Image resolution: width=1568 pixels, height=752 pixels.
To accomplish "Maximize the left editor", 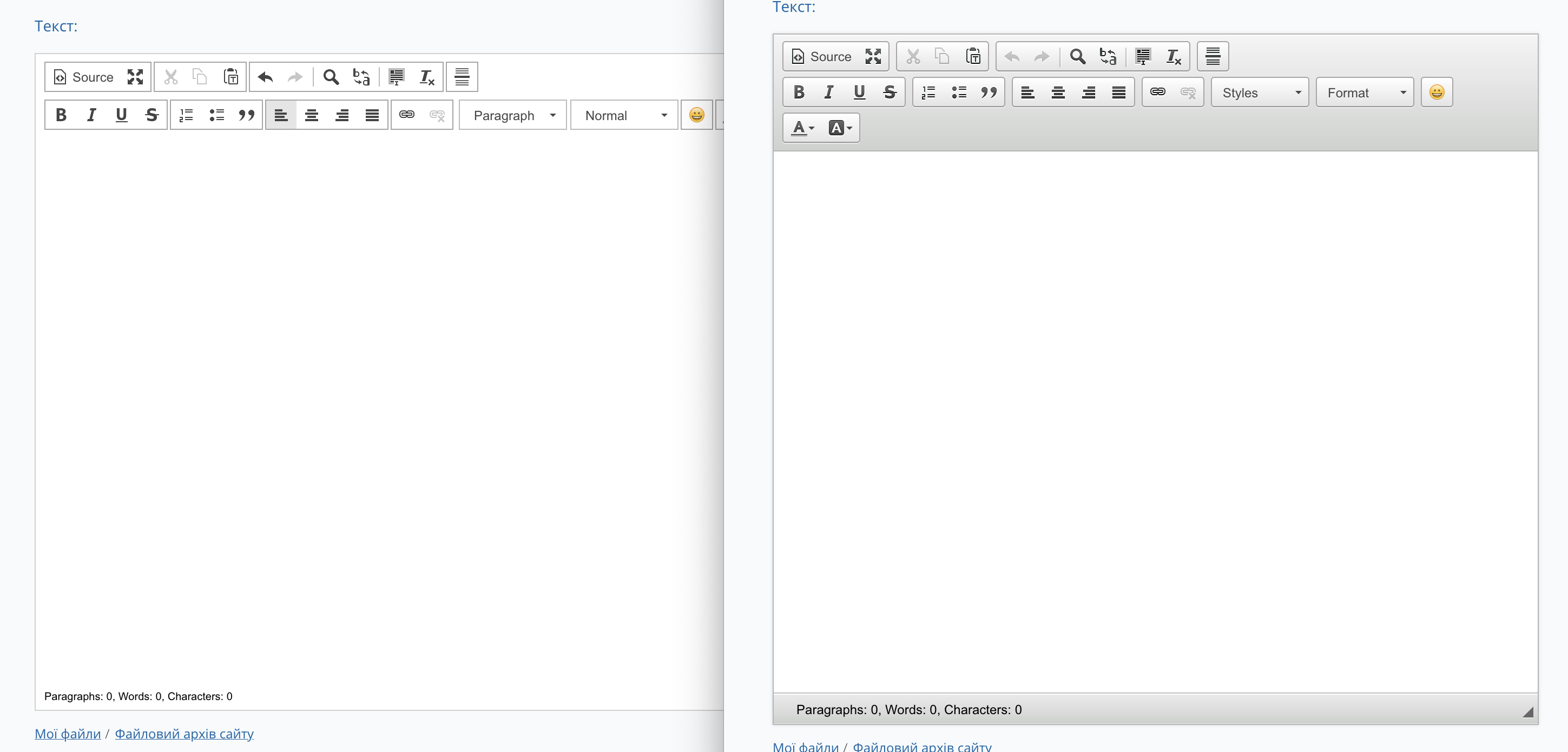I will 135,77.
